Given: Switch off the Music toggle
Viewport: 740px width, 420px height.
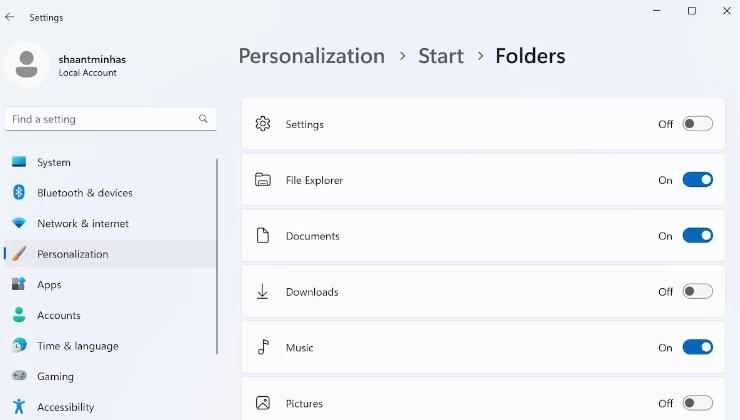Looking at the screenshot, I should tap(698, 347).
